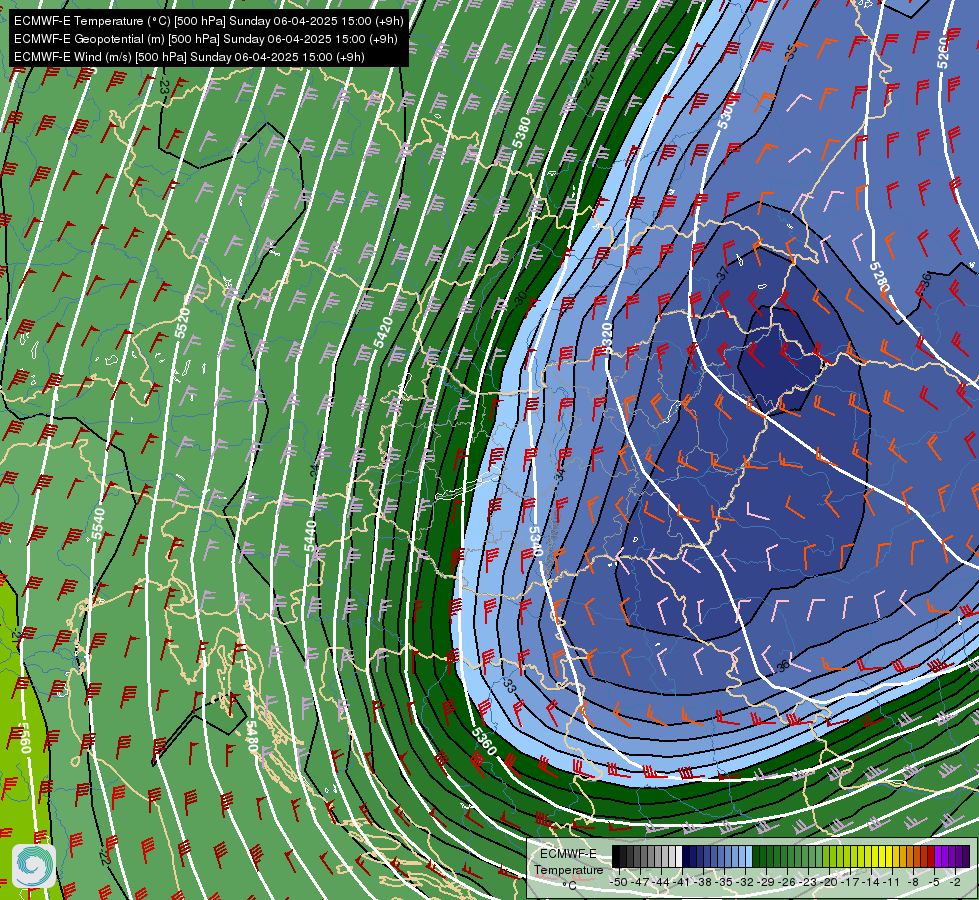Click the 5360 geopotential contour label
This screenshot has height=900, width=979.
tap(484, 741)
